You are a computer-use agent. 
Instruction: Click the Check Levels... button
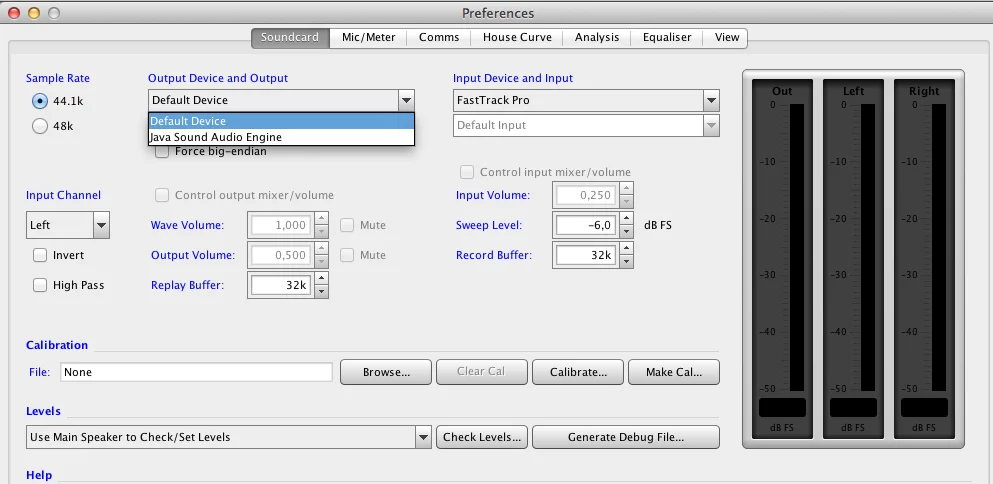[482, 437]
